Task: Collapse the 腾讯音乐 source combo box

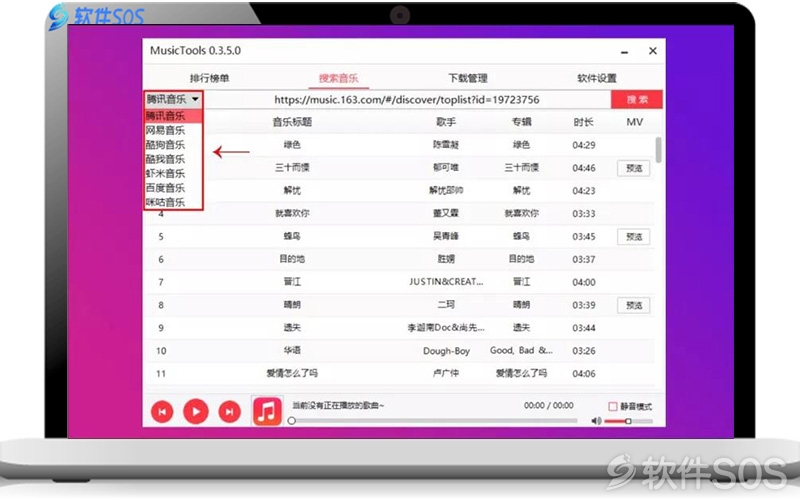Action: [x=173, y=99]
